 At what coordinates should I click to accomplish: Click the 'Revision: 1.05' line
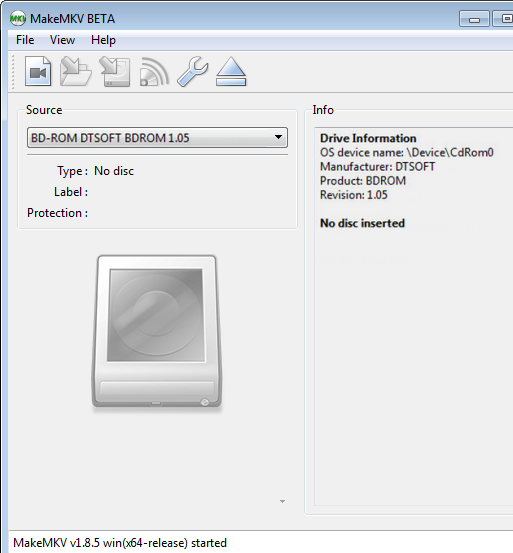354,195
